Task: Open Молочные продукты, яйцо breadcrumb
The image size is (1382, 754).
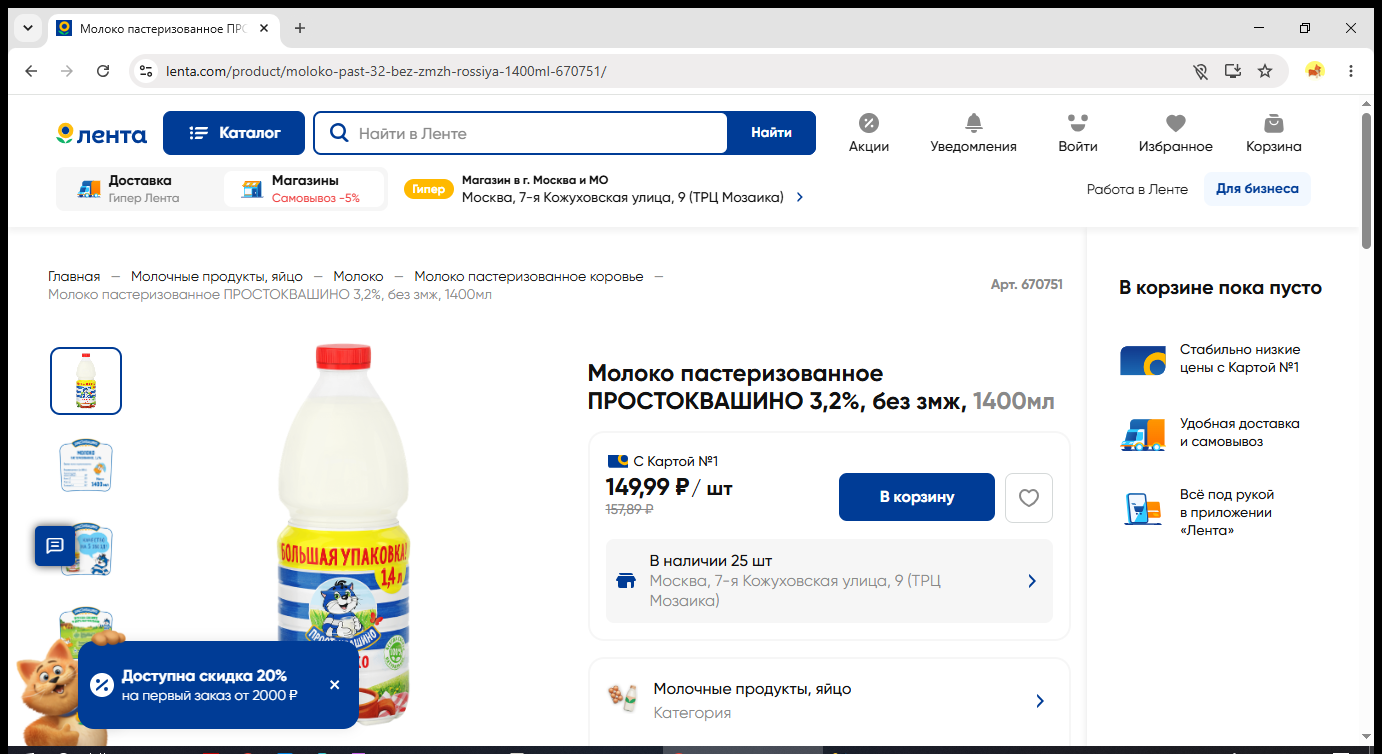Action: click(217, 276)
